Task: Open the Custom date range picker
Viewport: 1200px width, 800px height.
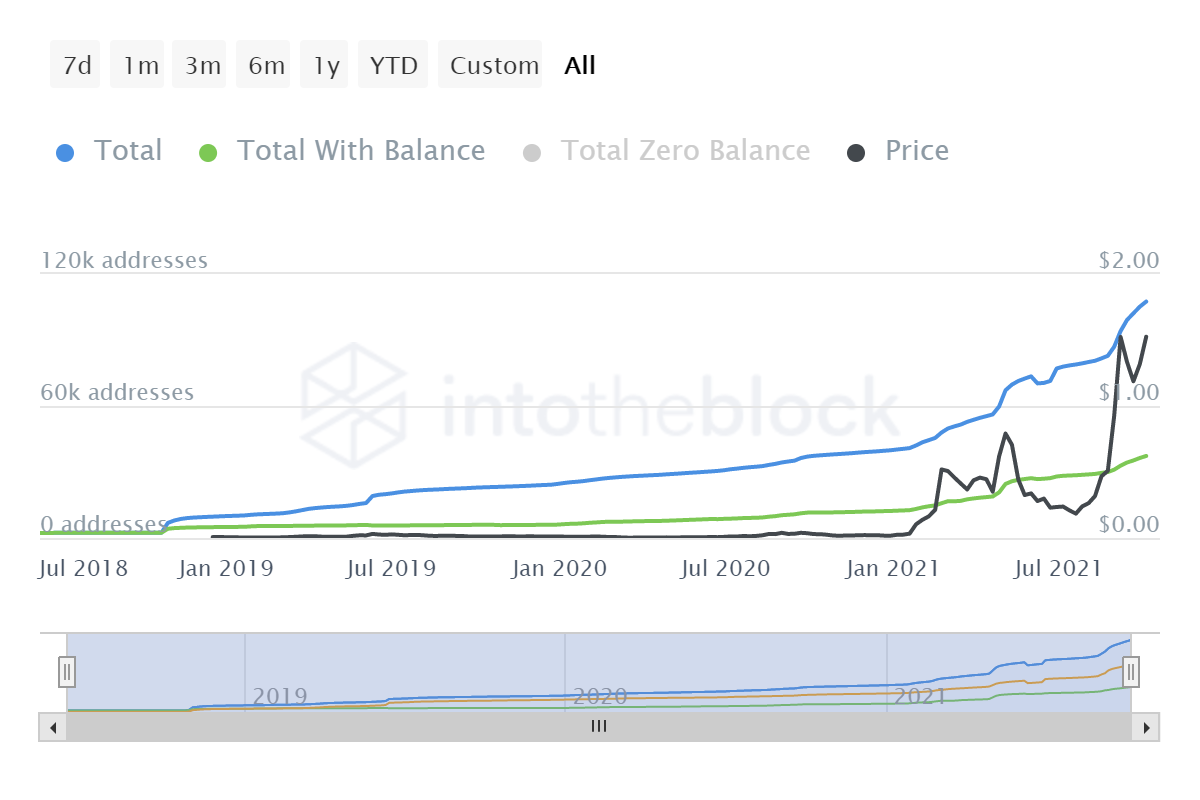Action: (494, 66)
